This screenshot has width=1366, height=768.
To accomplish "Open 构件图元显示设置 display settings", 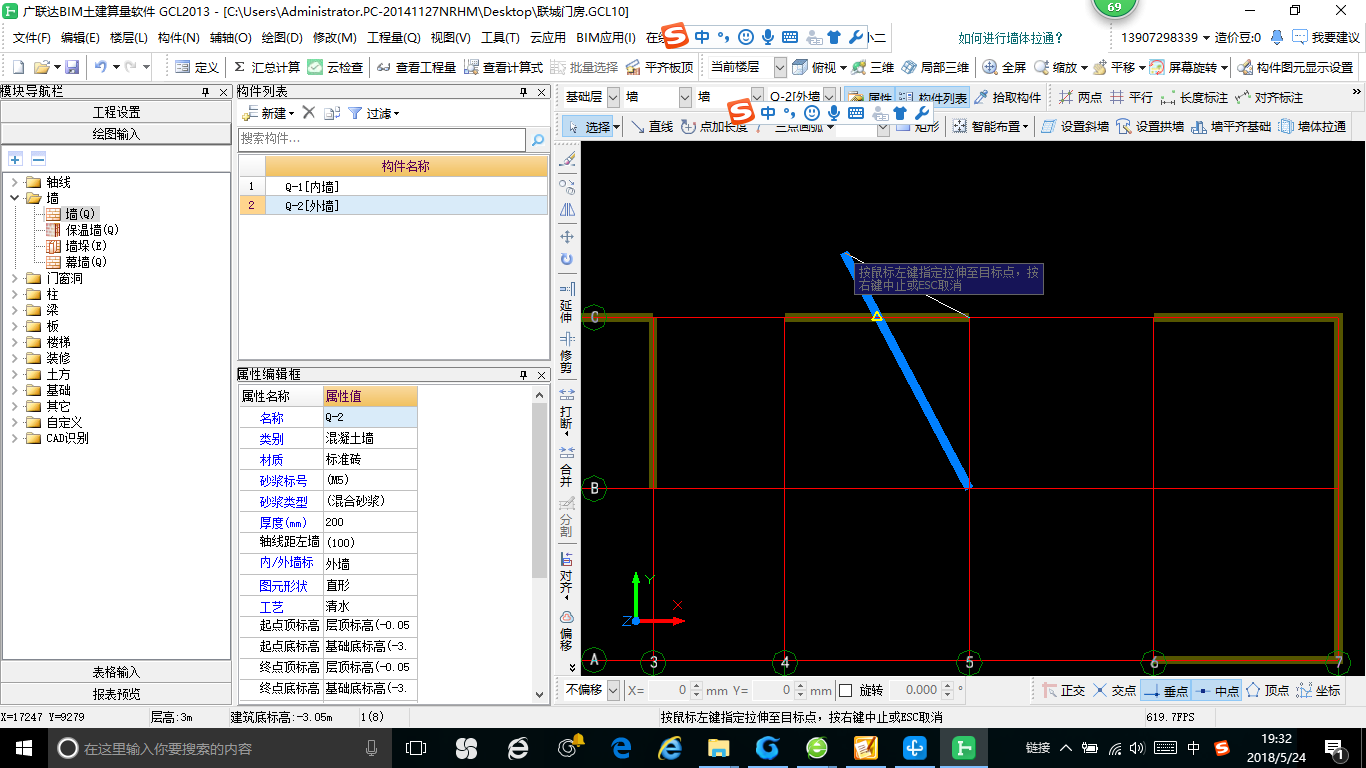I will pos(1294,67).
